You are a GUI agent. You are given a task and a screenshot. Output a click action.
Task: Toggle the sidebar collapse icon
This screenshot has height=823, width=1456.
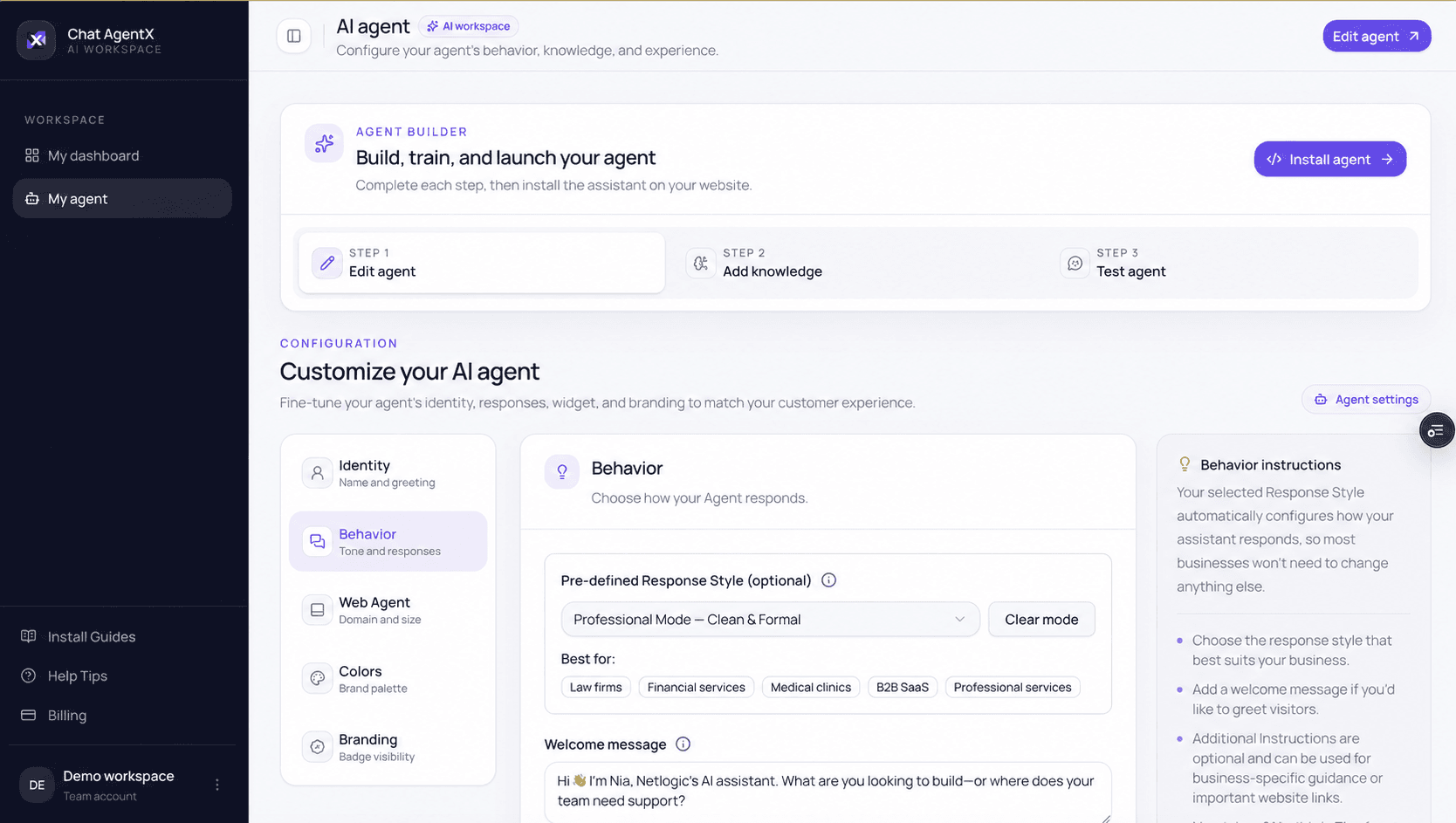point(294,36)
